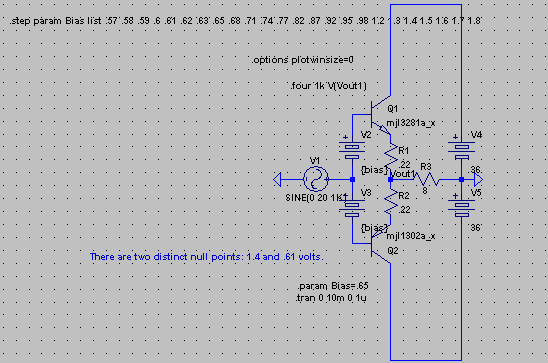
Task: Click the .22 value of R2
Action: pyautogui.click(x=405, y=210)
